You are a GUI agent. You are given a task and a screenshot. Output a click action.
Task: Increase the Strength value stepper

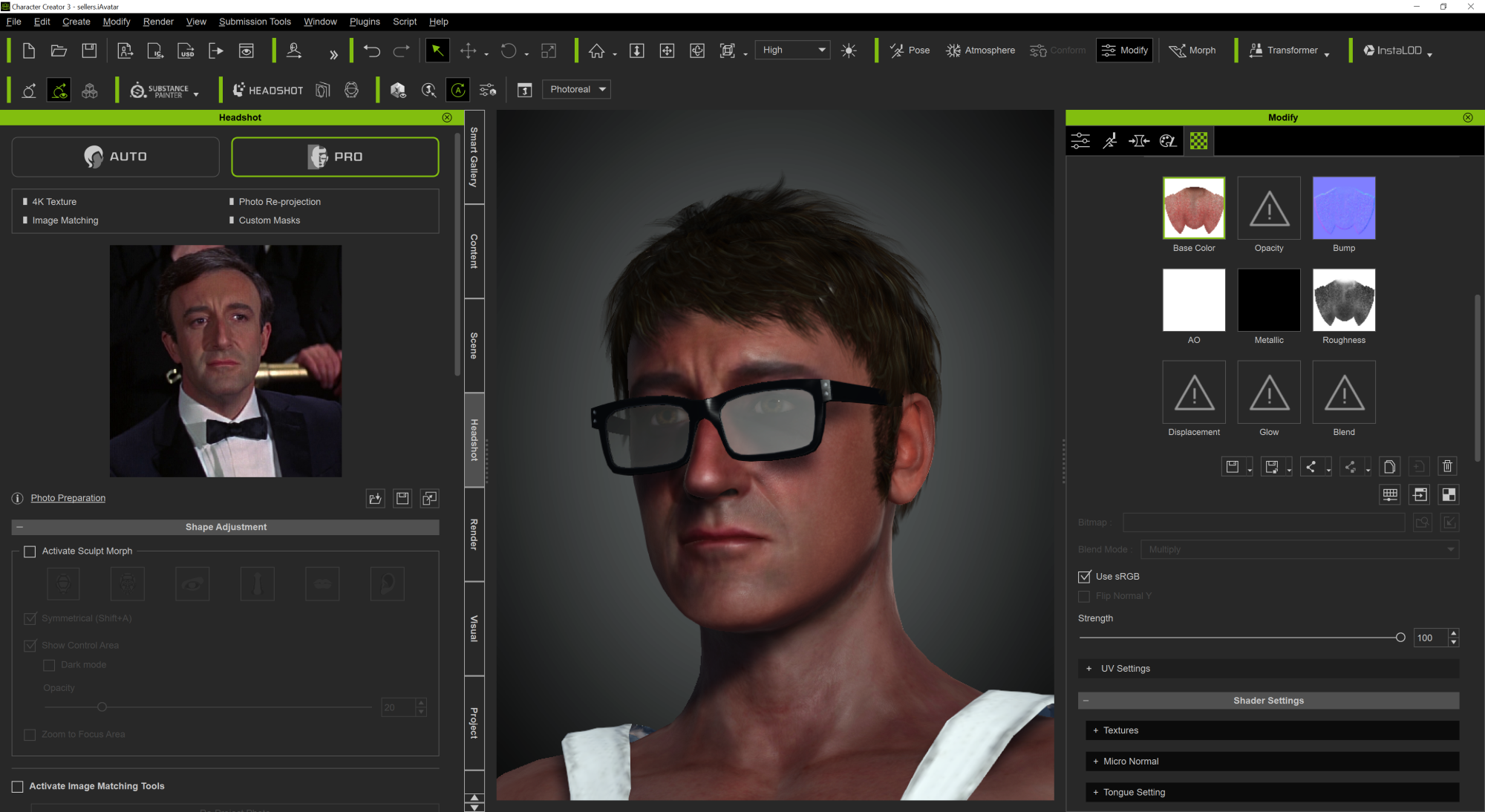(x=1454, y=633)
